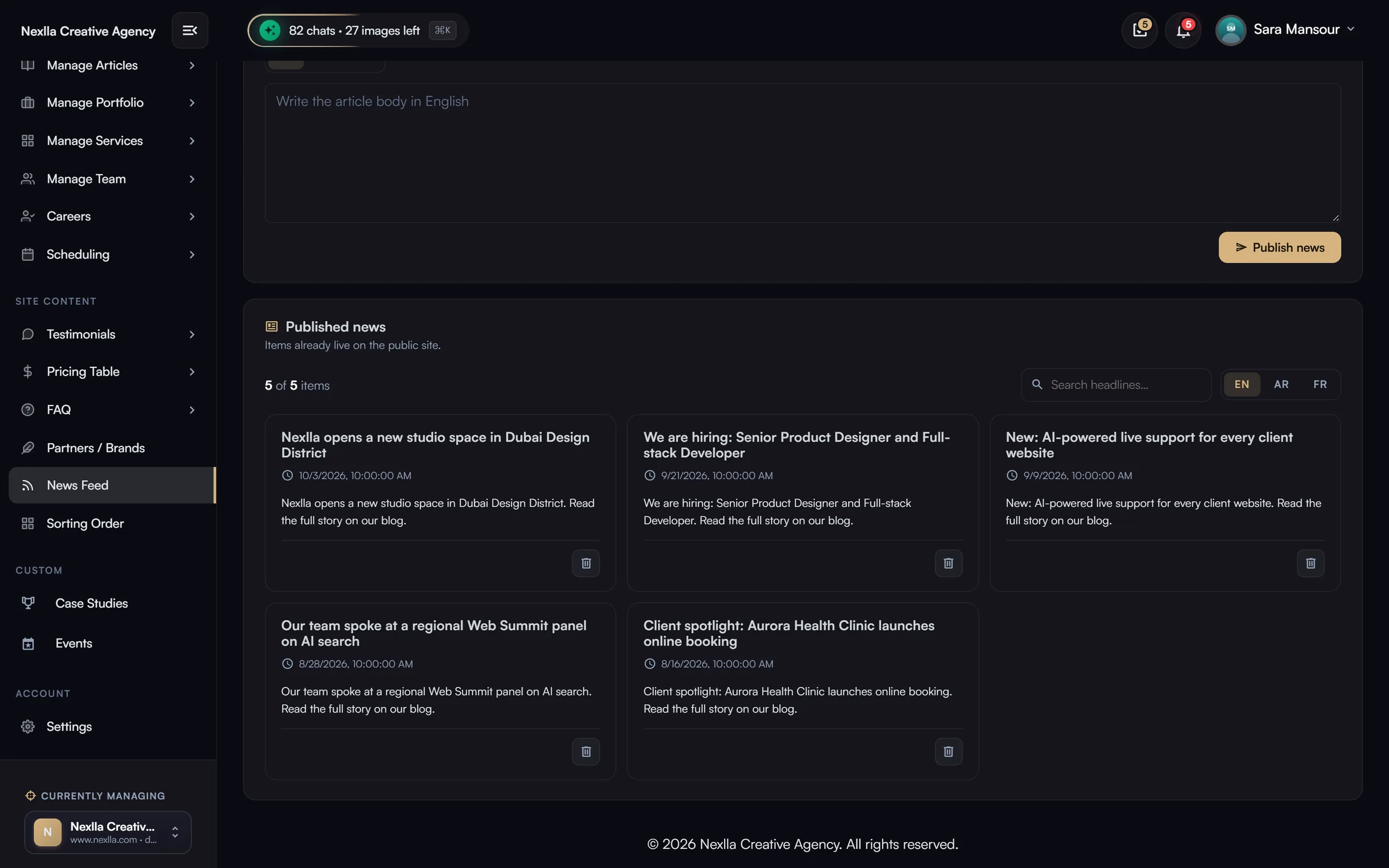Screen dimensions: 1389x868
Task: Expand the Manage Services chevron
Action: coord(192,141)
